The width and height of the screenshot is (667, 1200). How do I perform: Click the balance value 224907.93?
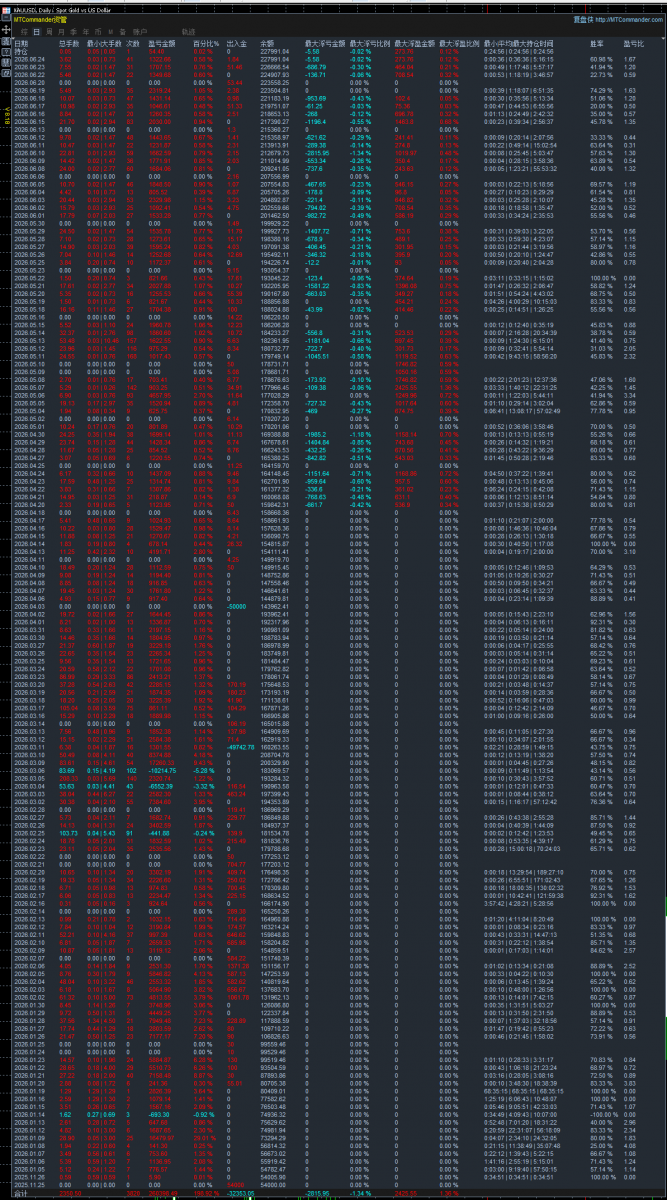point(274,74)
